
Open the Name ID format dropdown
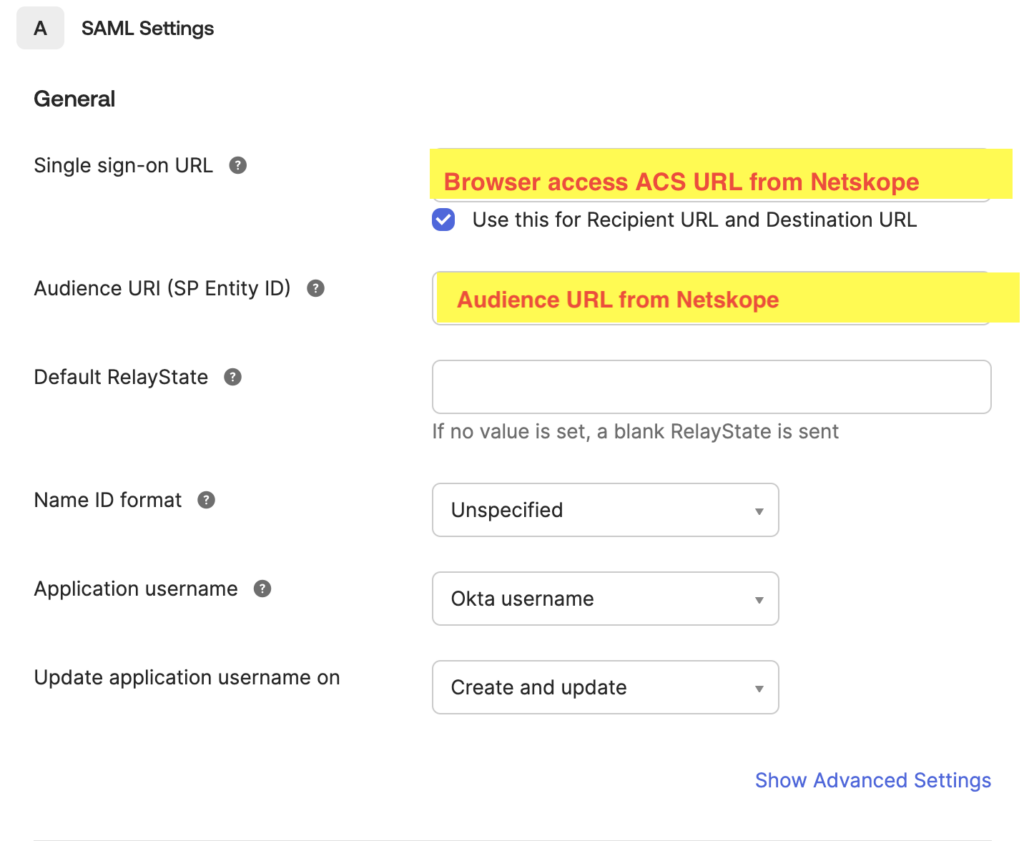pos(605,510)
